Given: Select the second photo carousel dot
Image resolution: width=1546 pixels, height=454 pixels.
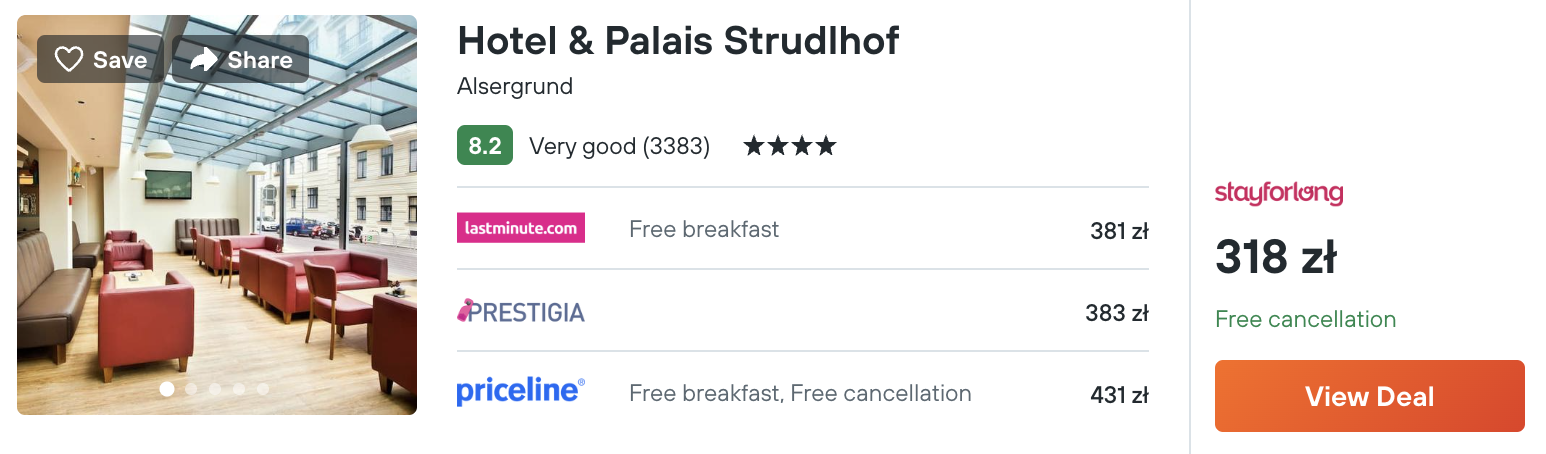Looking at the screenshot, I should [x=191, y=389].
